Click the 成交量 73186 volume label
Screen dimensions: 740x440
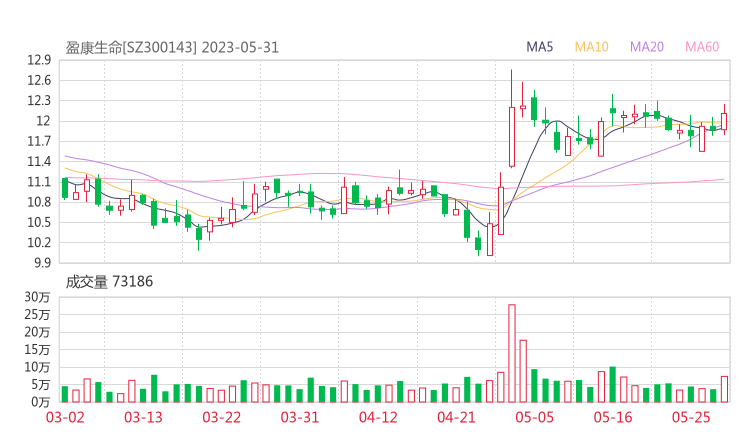click(109, 282)
